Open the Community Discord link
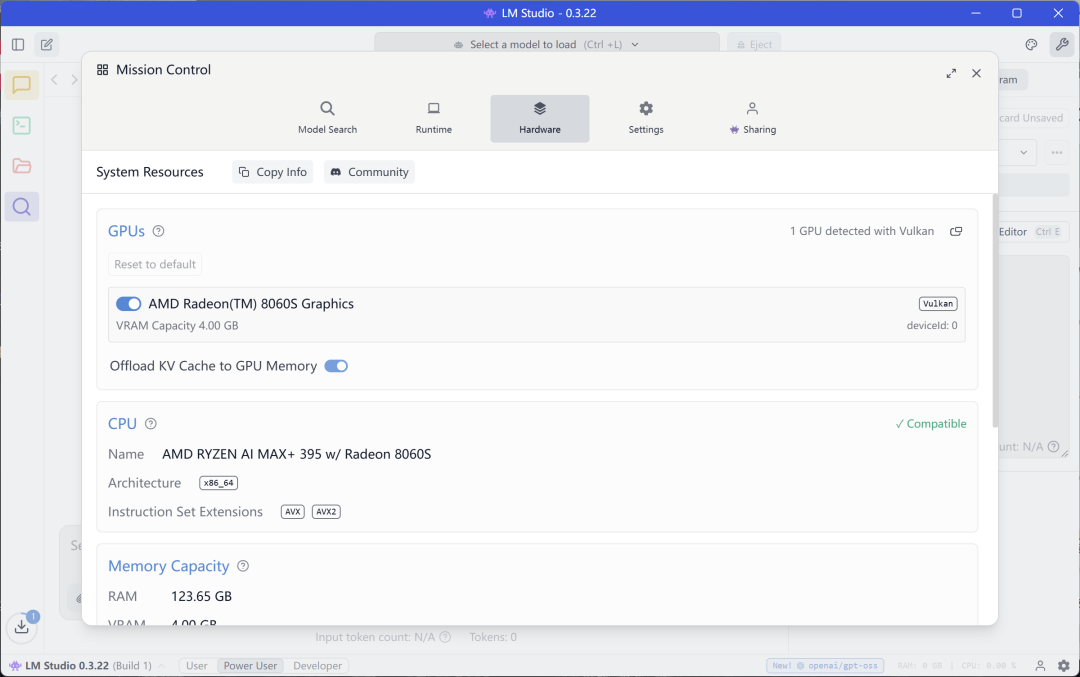Screen dimensions: 1080x677 370,172
